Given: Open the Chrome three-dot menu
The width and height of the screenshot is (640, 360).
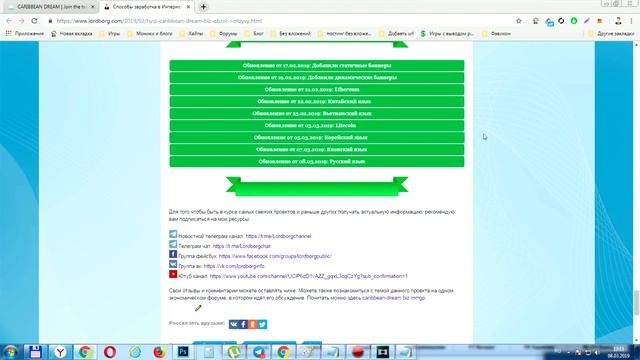Looking at the screenshot, I should 631,21.
